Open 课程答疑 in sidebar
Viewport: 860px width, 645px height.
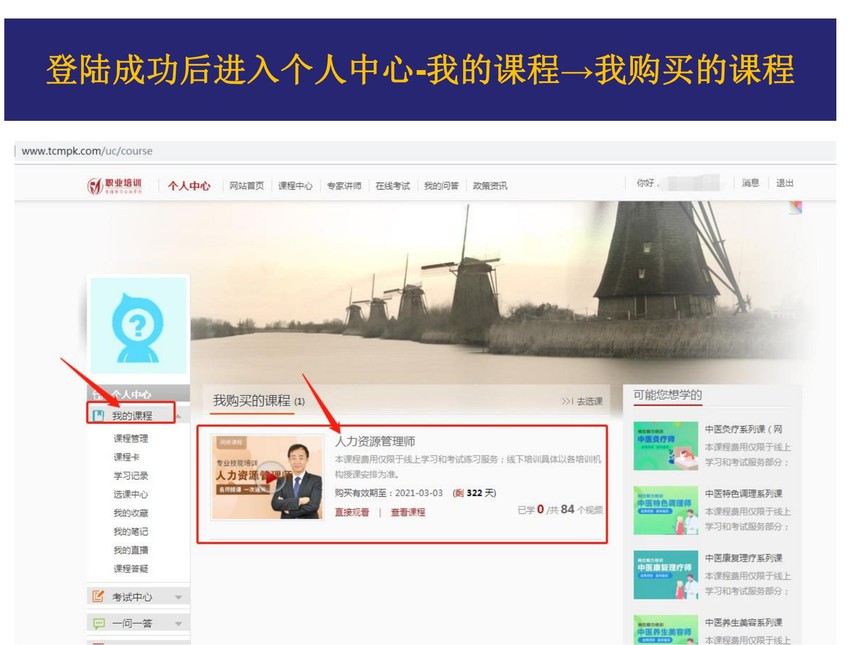[x=131, y=569]
